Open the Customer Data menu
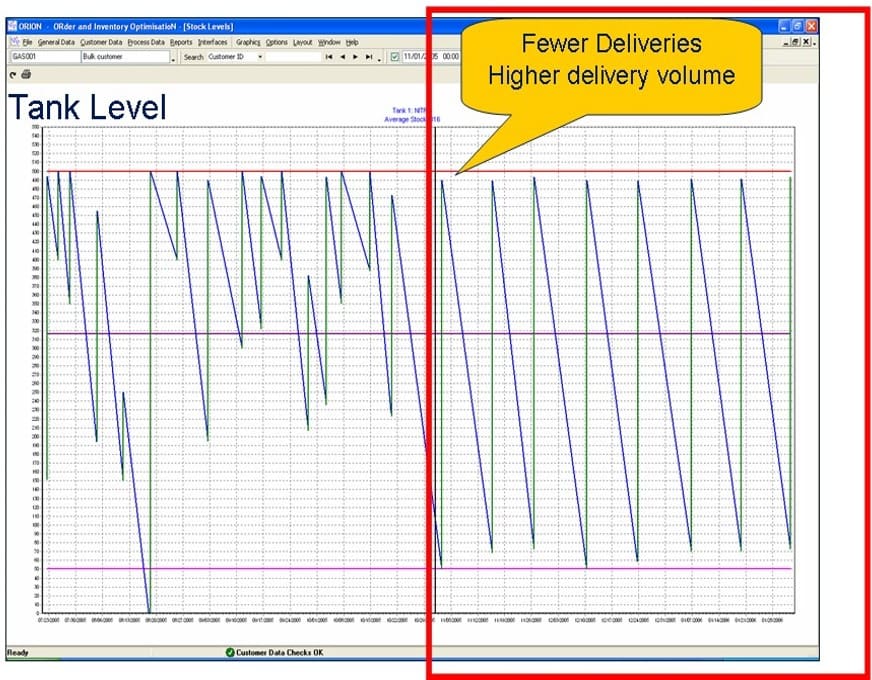Viewport: 872px width, 680px height. (101, 42)
